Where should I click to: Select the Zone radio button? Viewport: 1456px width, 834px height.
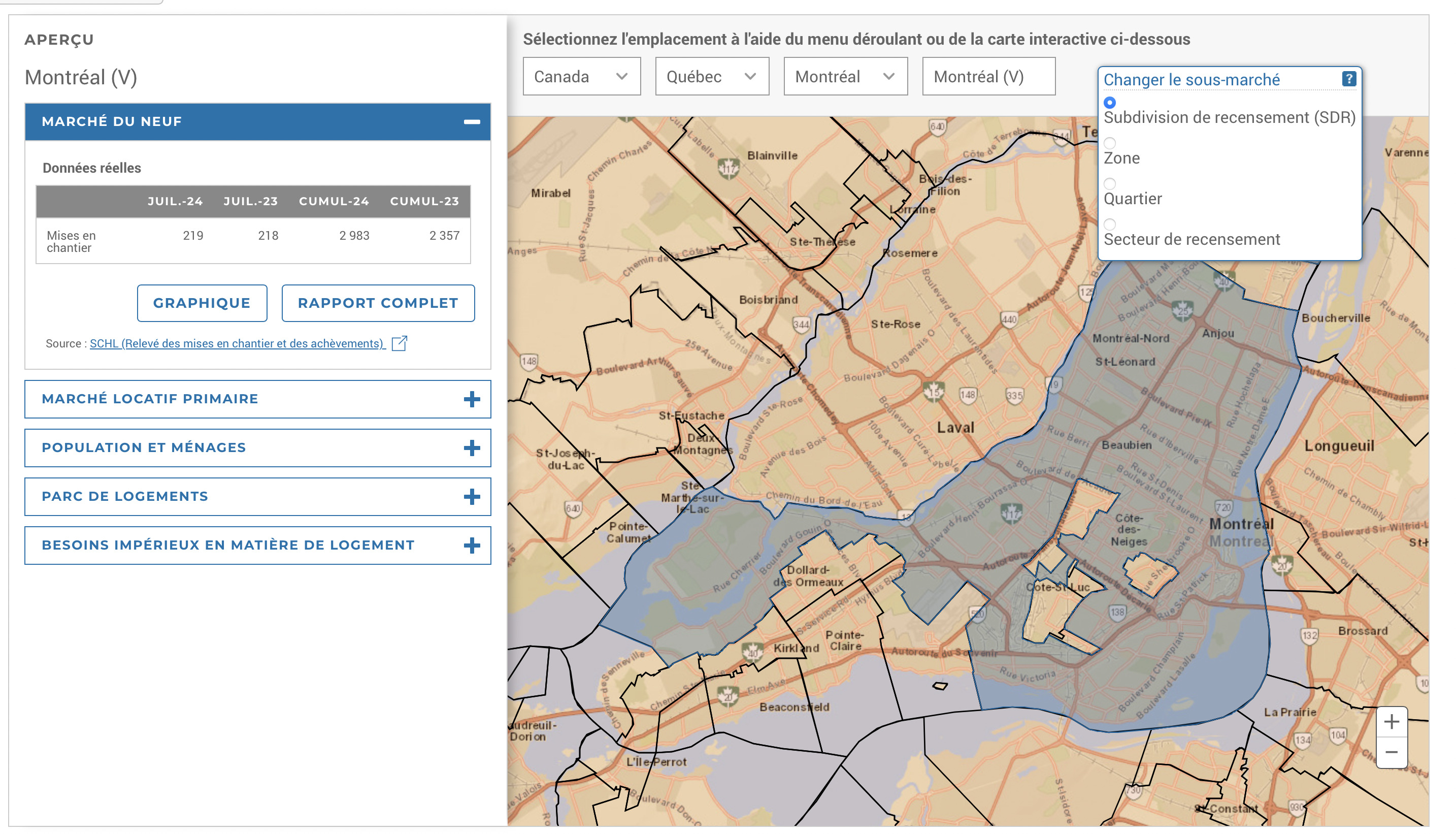pyautogui.click(x=1110, y=143)
